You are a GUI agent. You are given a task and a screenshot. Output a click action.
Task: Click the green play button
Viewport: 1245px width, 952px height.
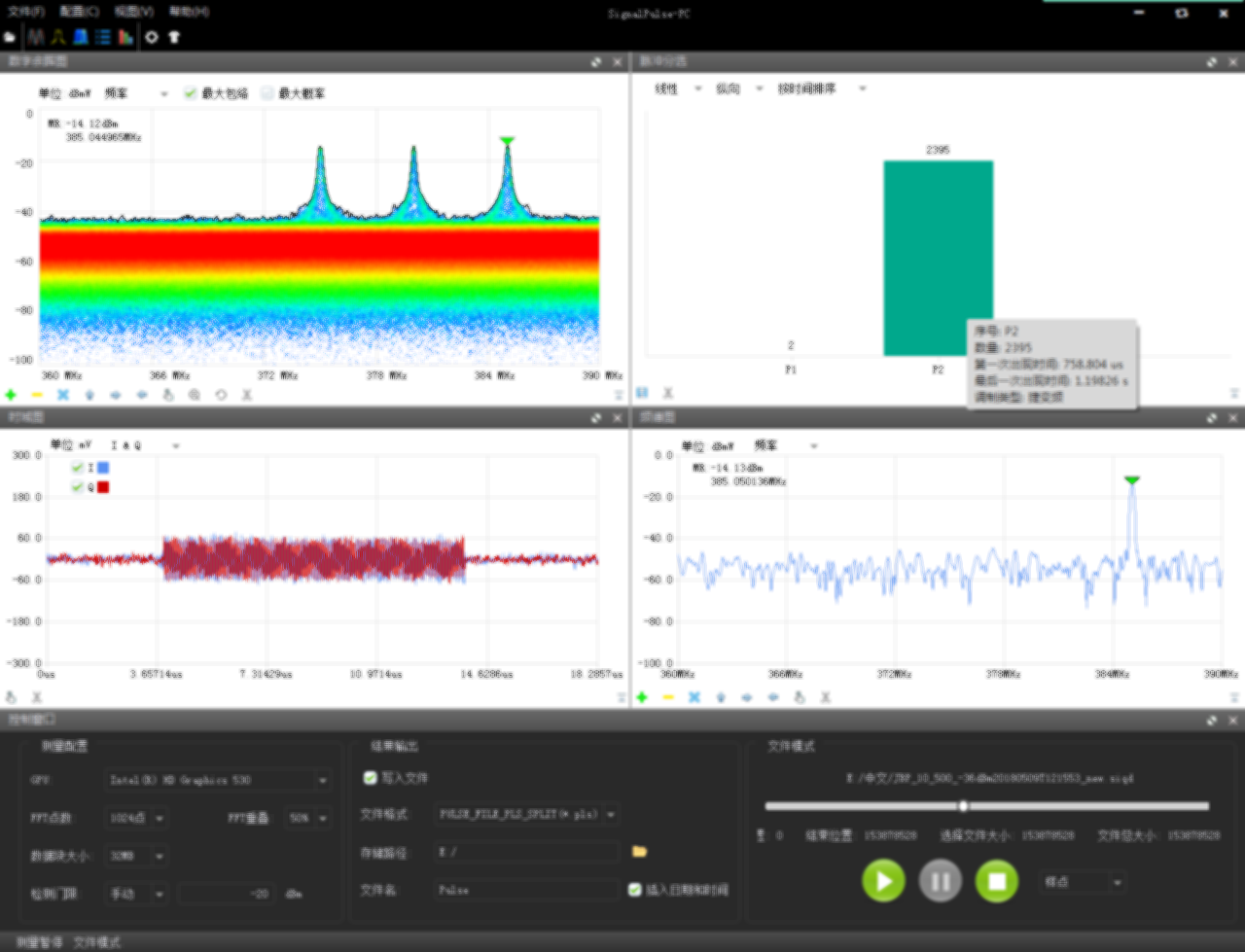[x=883, y=881]
